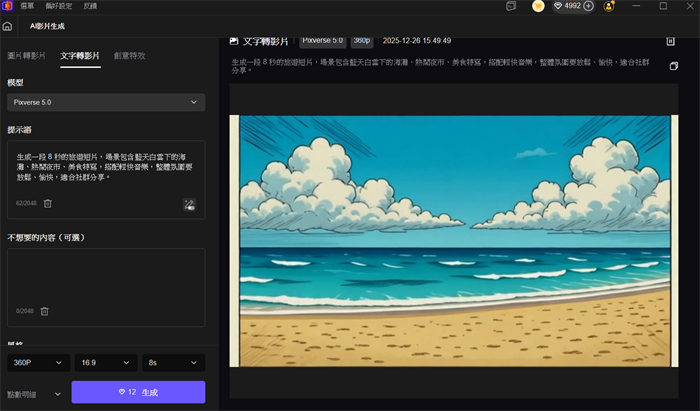This screenshot has height=411, width=700.
Task: Click the 360p result tag
Action: (362, 41)
